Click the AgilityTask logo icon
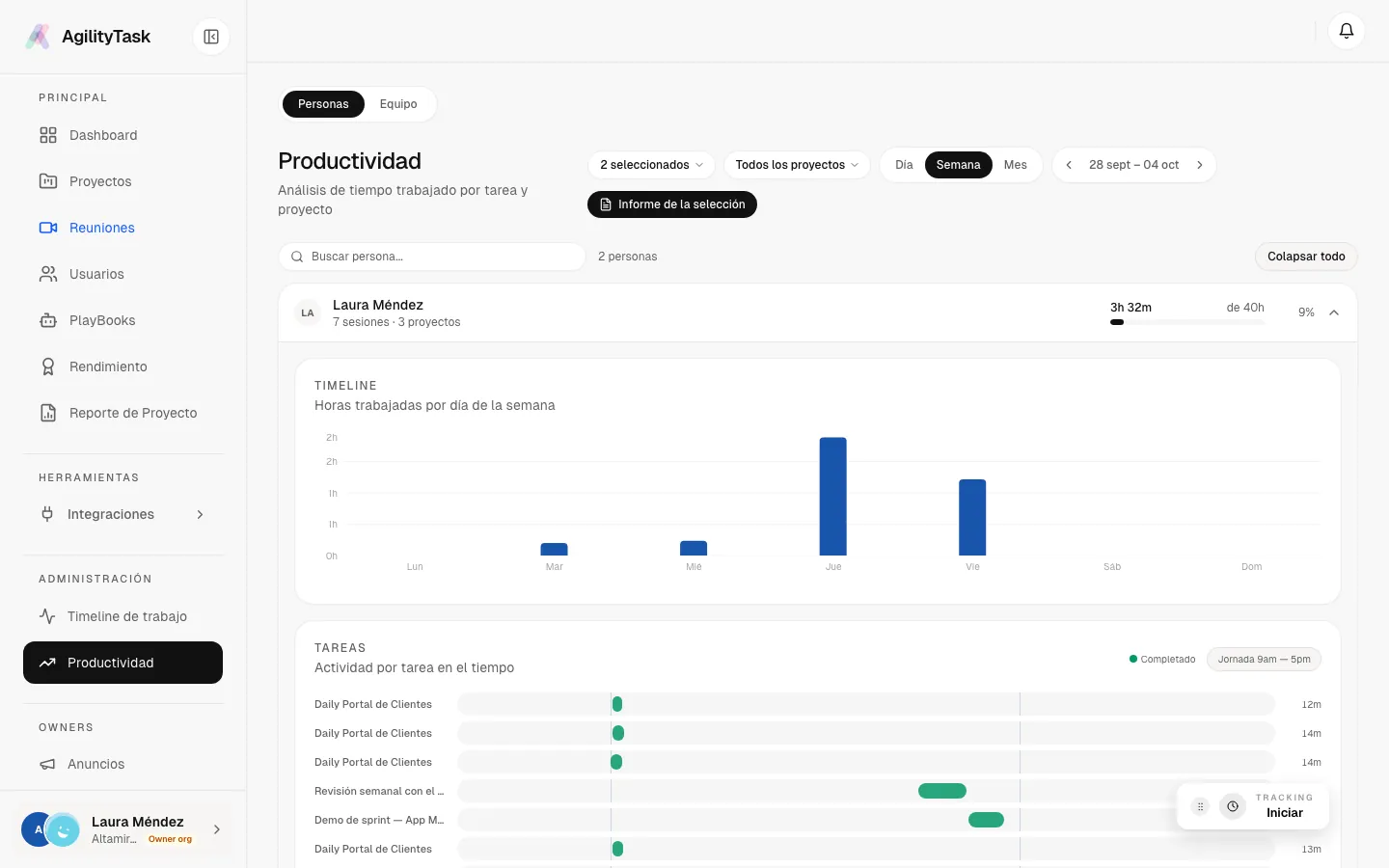1389x868 pixels. (x=38, y=37)
